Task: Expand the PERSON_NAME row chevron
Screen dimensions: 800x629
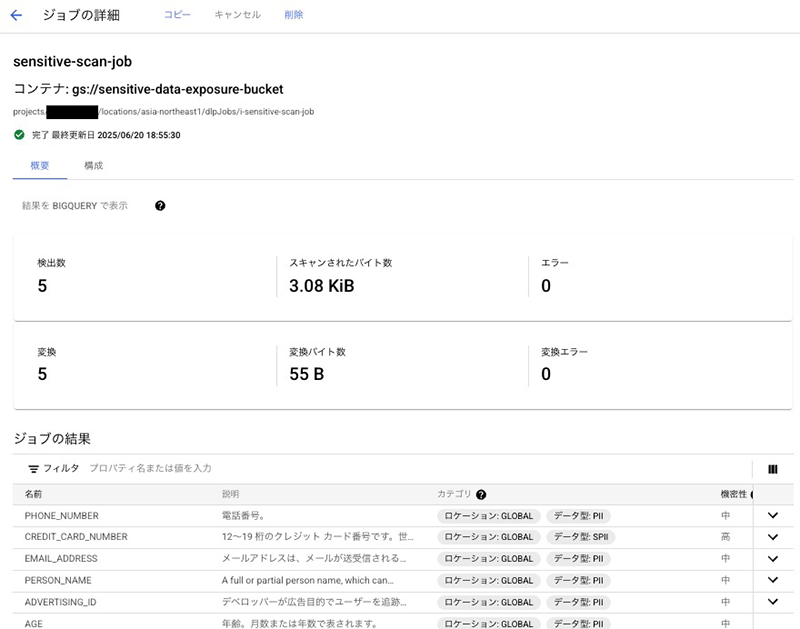Action: point(772,580)
